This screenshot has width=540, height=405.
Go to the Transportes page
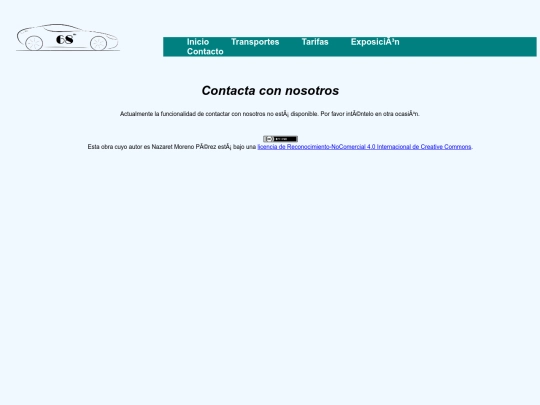(x=255, y=42)
